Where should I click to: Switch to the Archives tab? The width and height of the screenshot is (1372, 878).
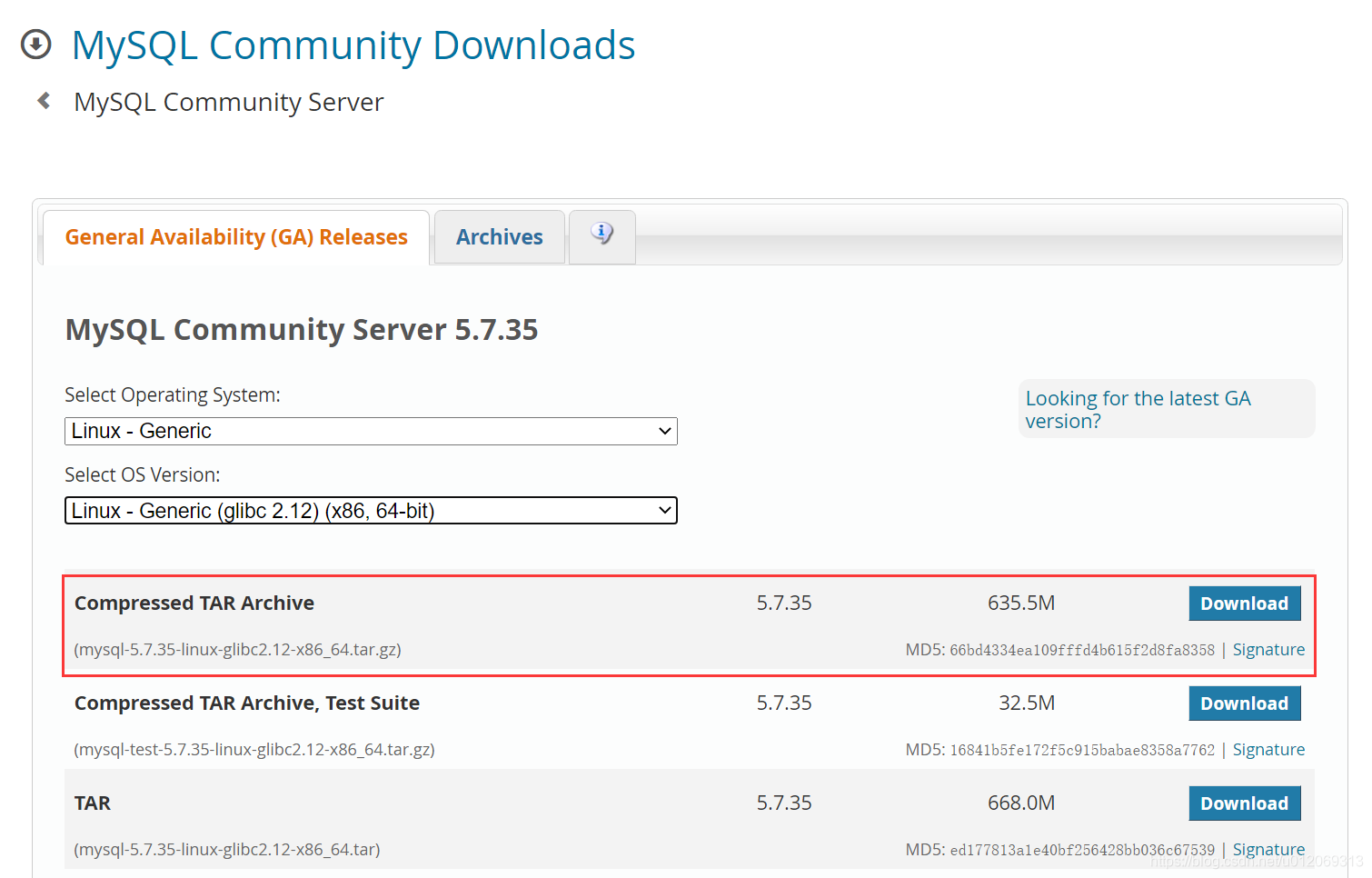(x=500, y=237)
